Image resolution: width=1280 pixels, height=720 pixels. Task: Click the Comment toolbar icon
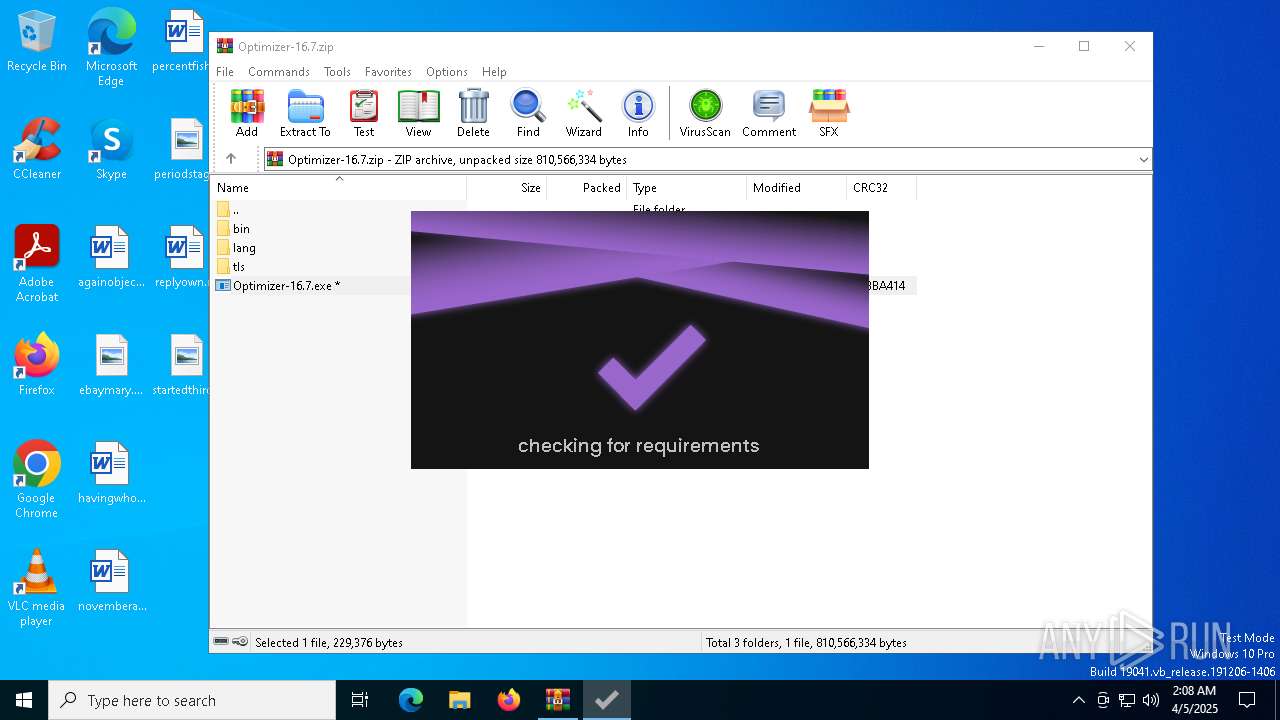tap(769, 113)
